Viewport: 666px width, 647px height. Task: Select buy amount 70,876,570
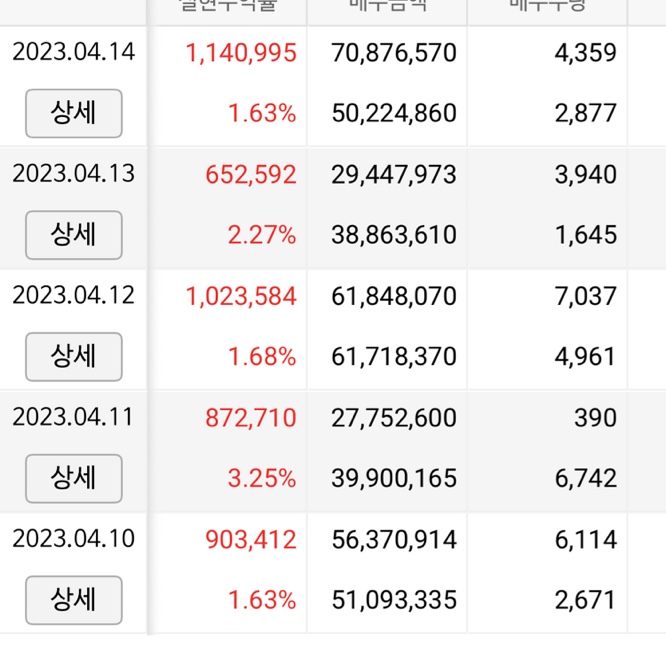393,53
